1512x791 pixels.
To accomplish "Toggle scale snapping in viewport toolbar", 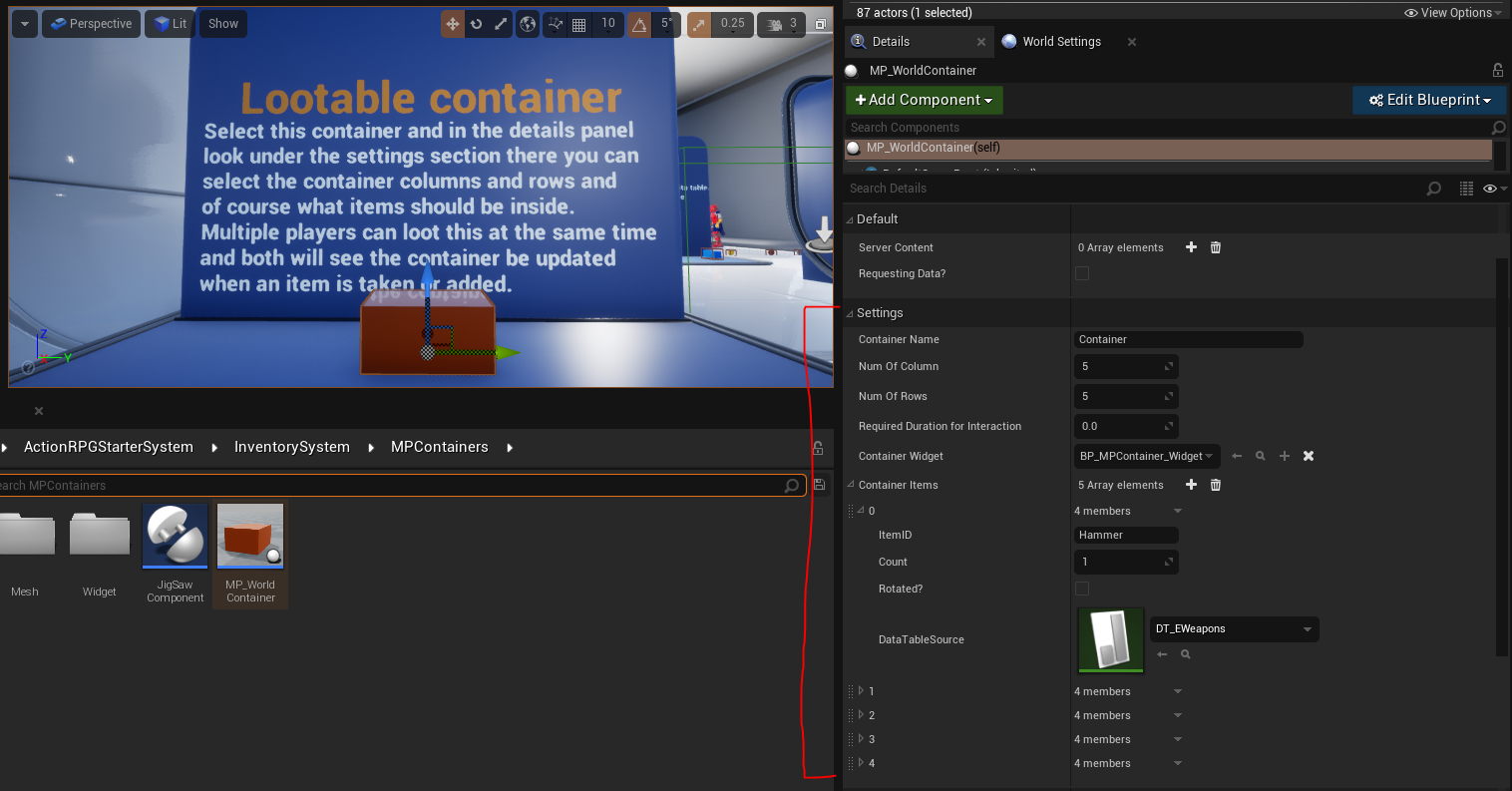I will coord(699,24).
